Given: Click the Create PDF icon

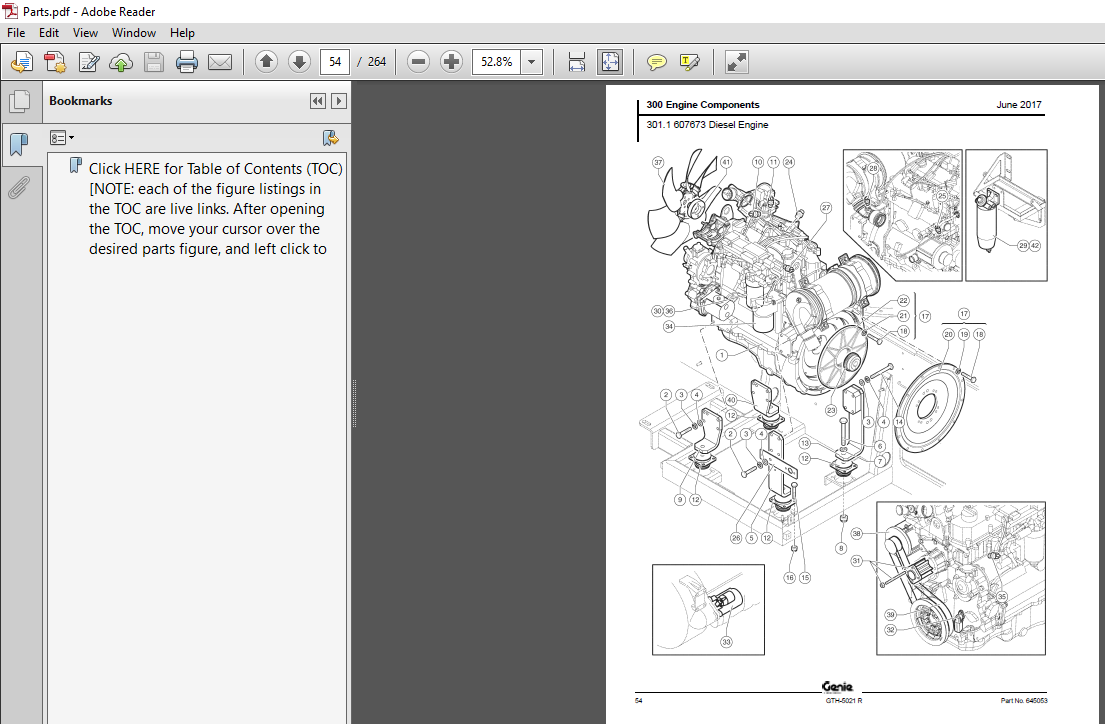Looking at the screenshot, I should pos(55,62).
